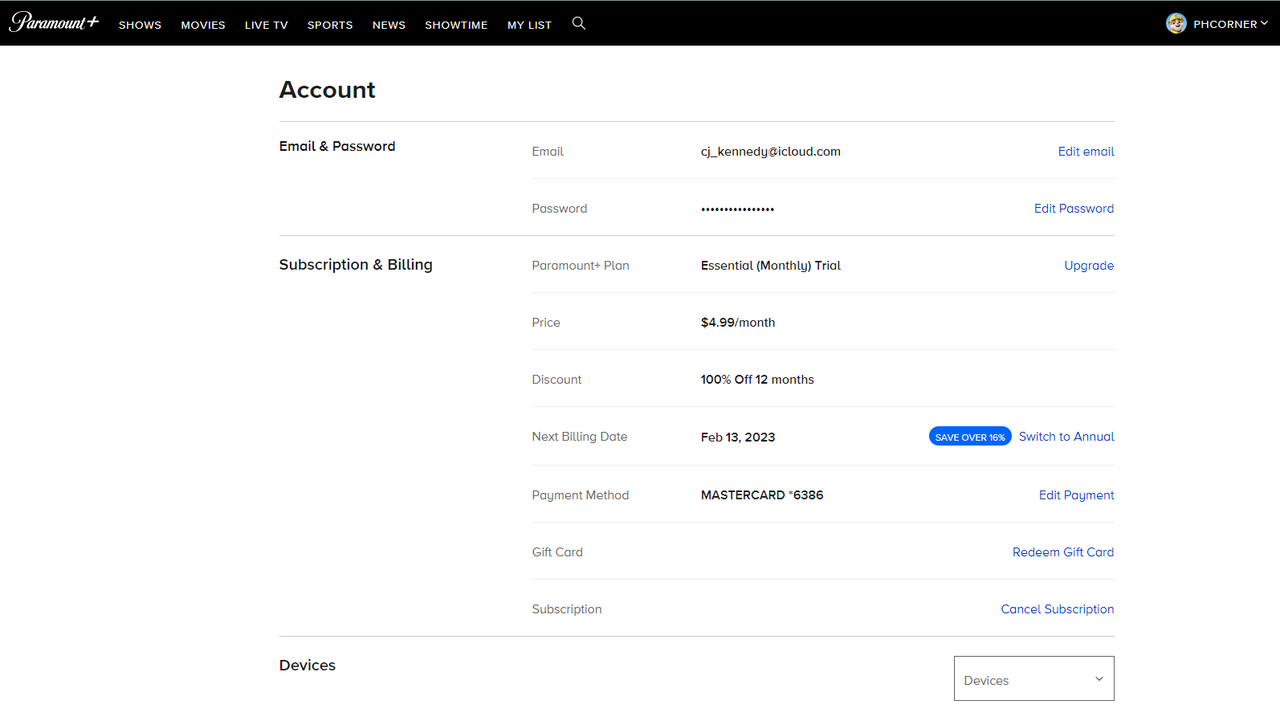Open Edit Payment link

click(x=1076, y=495)
